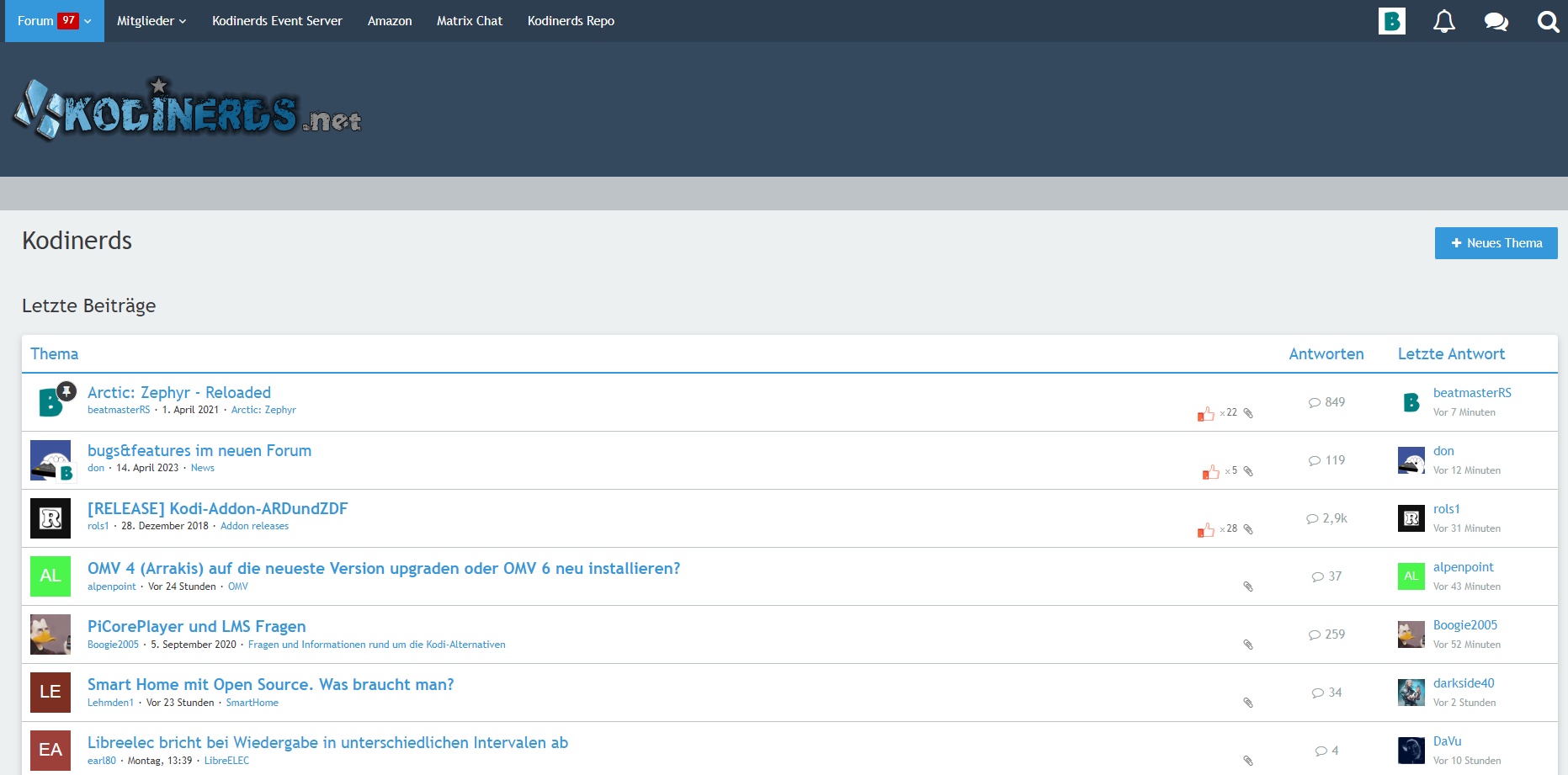Click attachment paperclip on OMV 4 row
This screenshot has width=1568, height=775.
(x=1248, y=587)
